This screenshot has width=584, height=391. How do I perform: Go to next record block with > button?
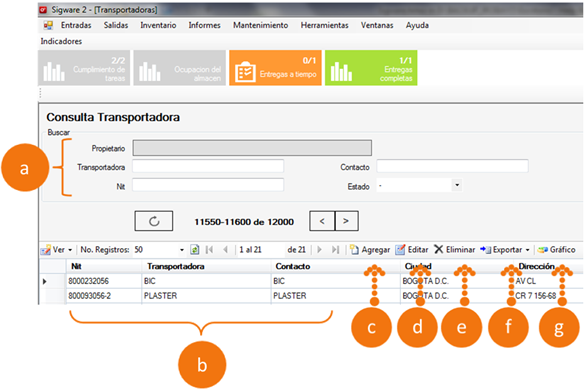(x=346, y=221)
